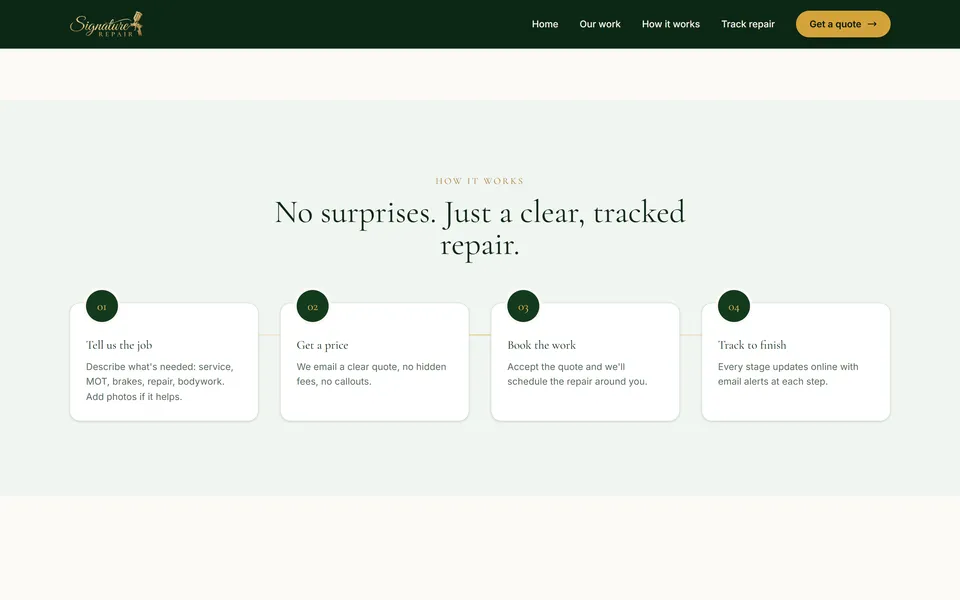Click 'Describe what's needed' description text
The height and width of the screenshot is (600, 960).
159,381
